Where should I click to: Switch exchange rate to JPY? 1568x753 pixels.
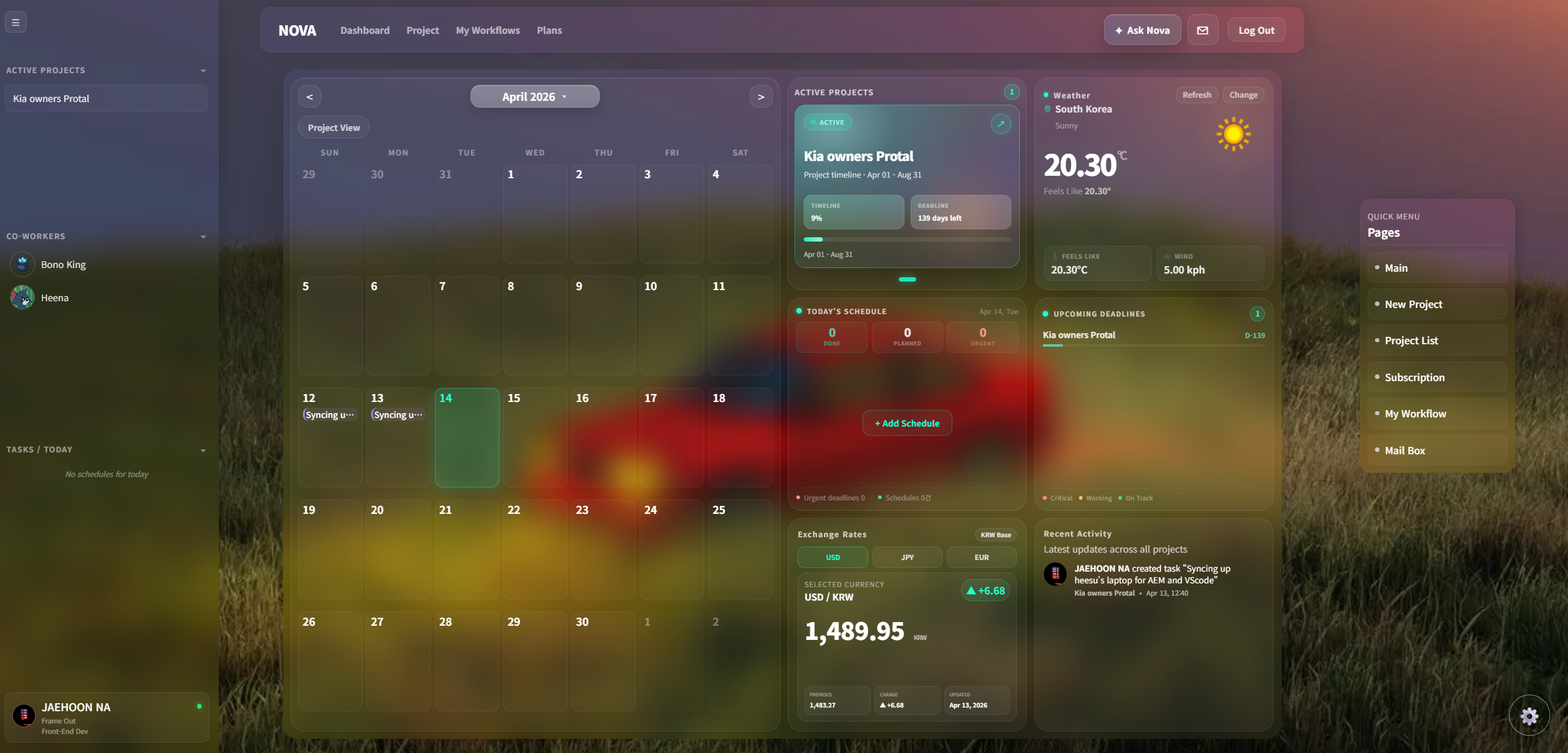907,557
